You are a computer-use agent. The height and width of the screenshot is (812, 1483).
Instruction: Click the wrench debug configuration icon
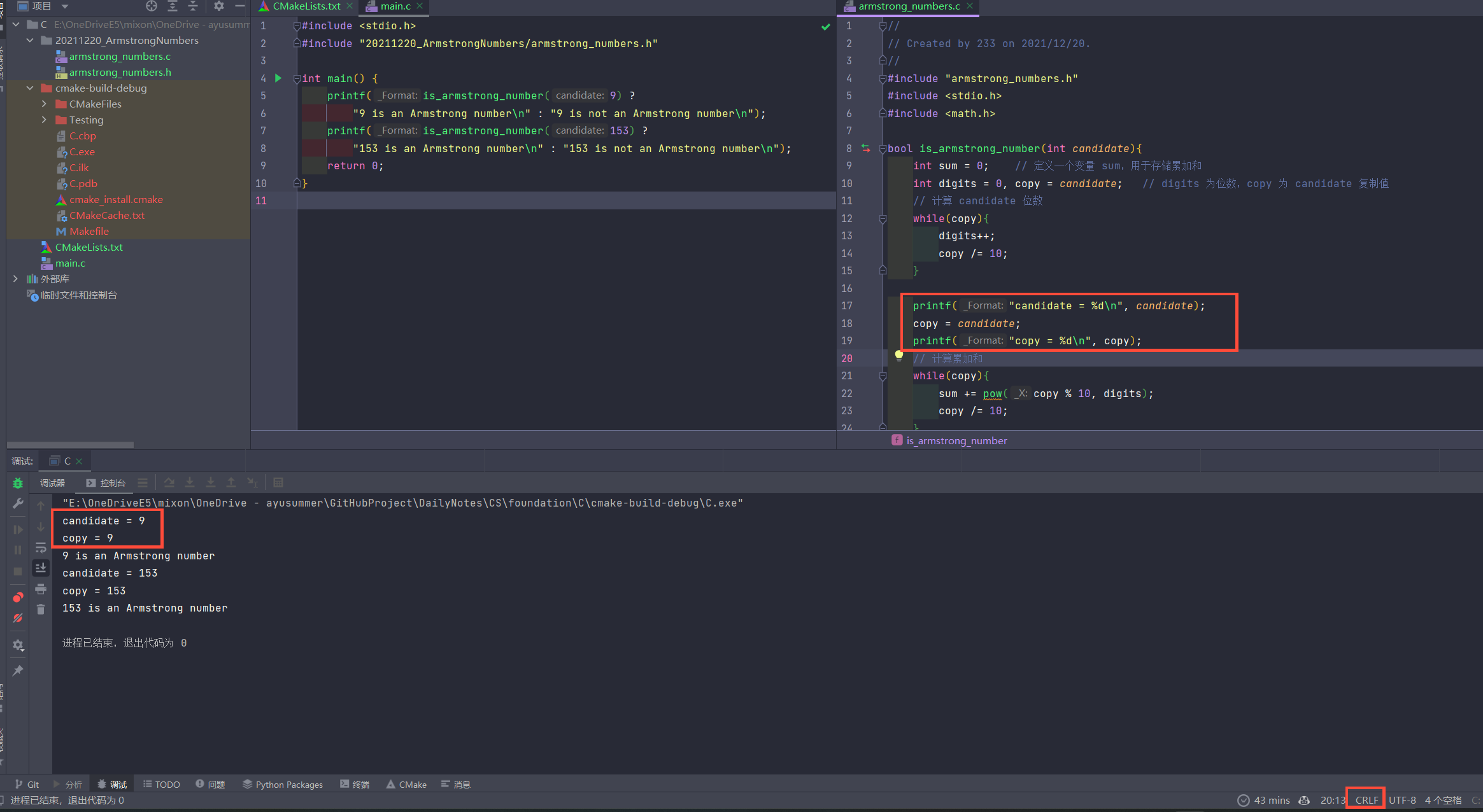[18, 503]
